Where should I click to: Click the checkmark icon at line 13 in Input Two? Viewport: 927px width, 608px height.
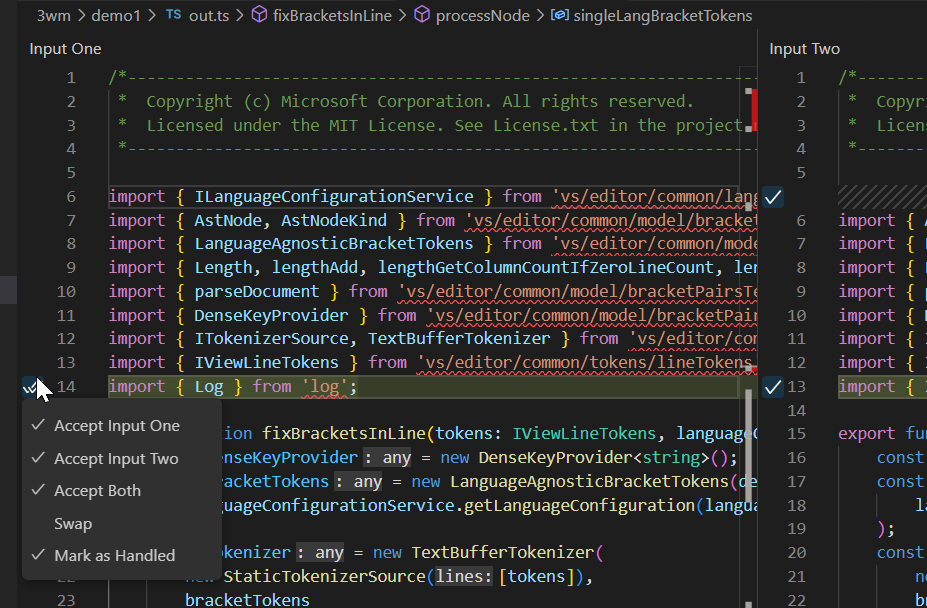[772, 386]
